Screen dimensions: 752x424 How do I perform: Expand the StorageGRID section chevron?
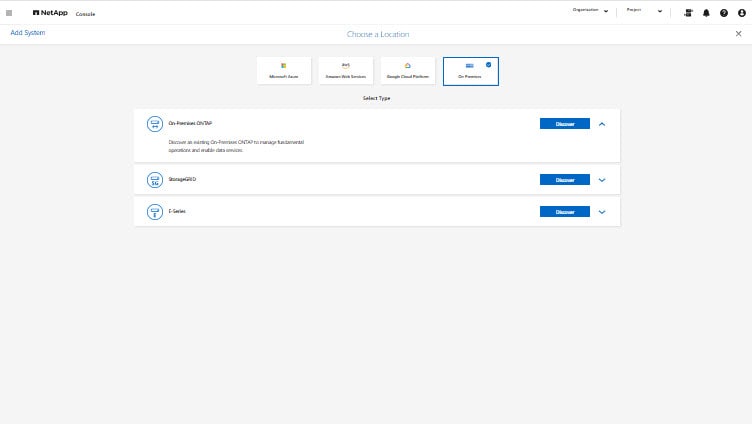(x=602, y=180)
